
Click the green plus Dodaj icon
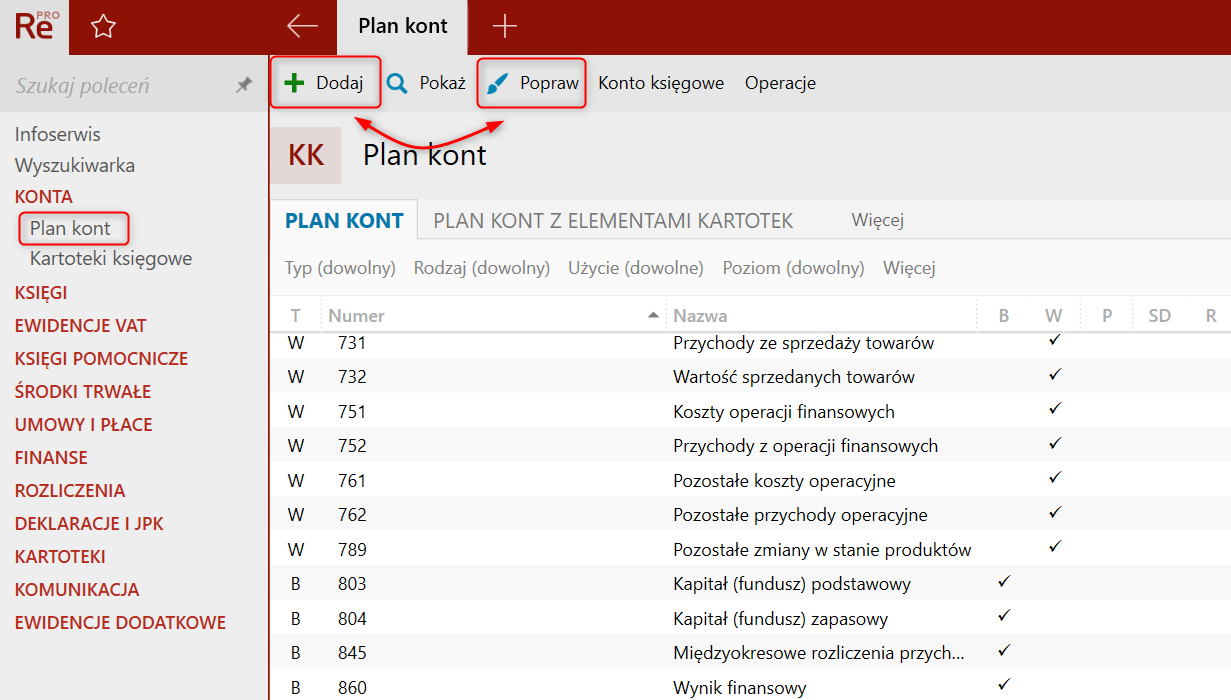(x=294, y=83)
